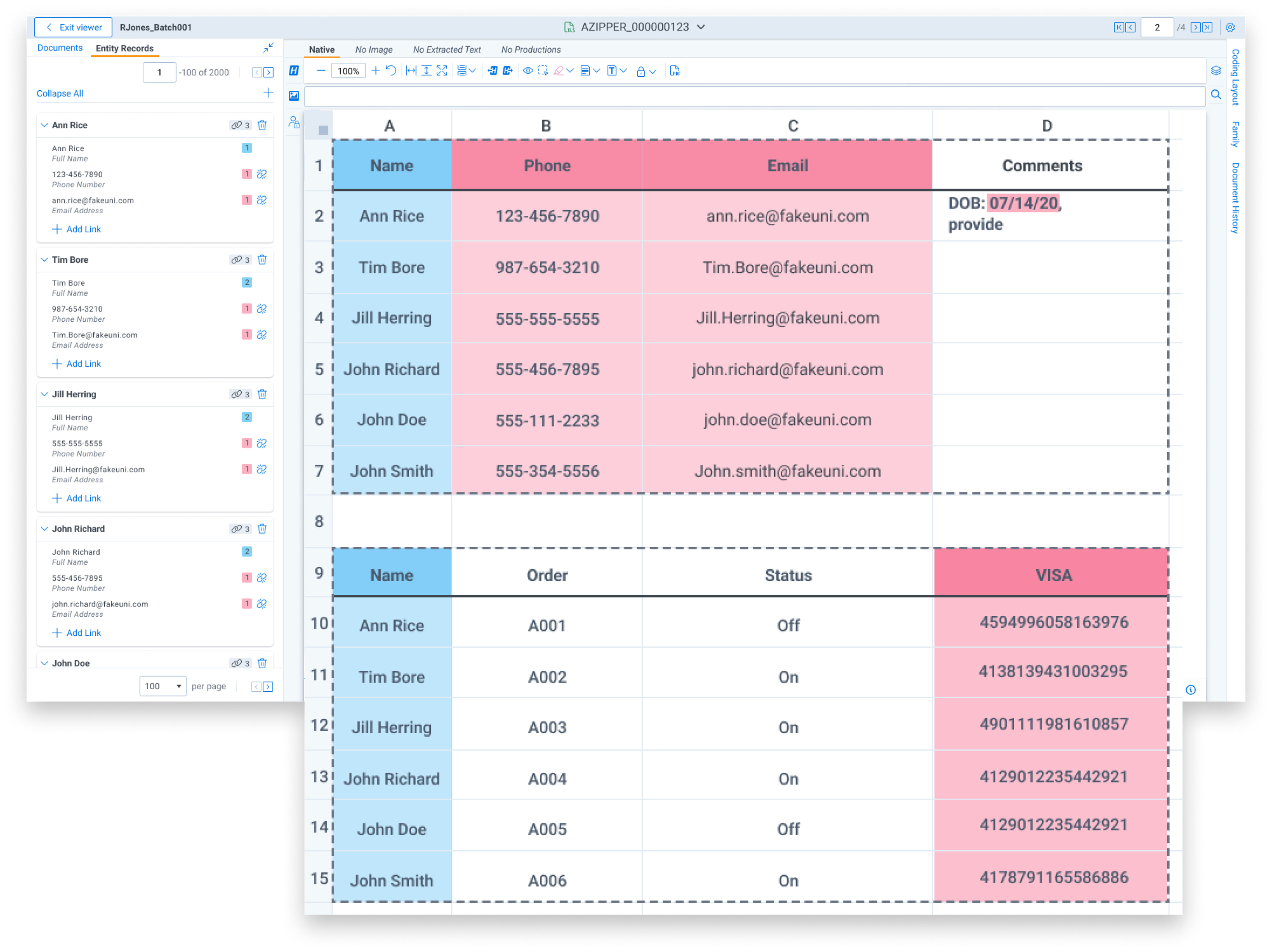Delete the Ann Rice entity record
The width and height of the screenshot is (1272, 952).
tap(262, 125)
